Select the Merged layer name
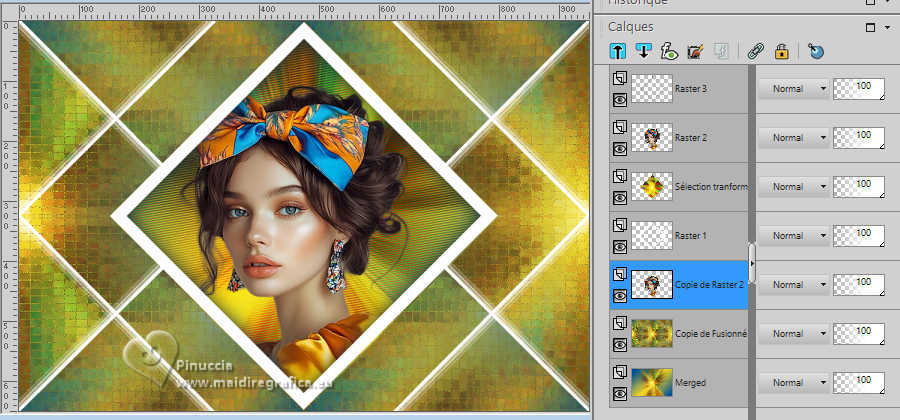Viewport: 900px width, 420px height. pyautogui.click(x=690, y=383)
